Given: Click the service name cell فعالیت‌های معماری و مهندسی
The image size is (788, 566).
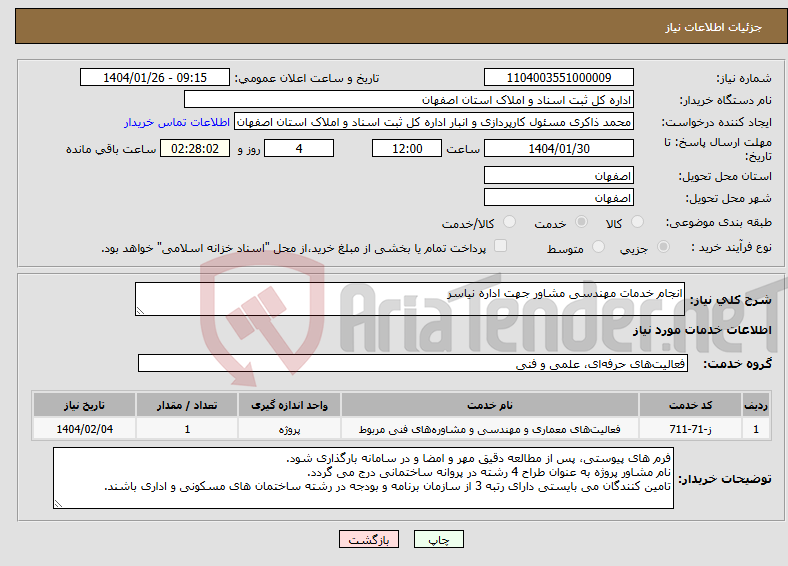Looking at the screenshot, I should pyautogui.click(x=489, y=429).
